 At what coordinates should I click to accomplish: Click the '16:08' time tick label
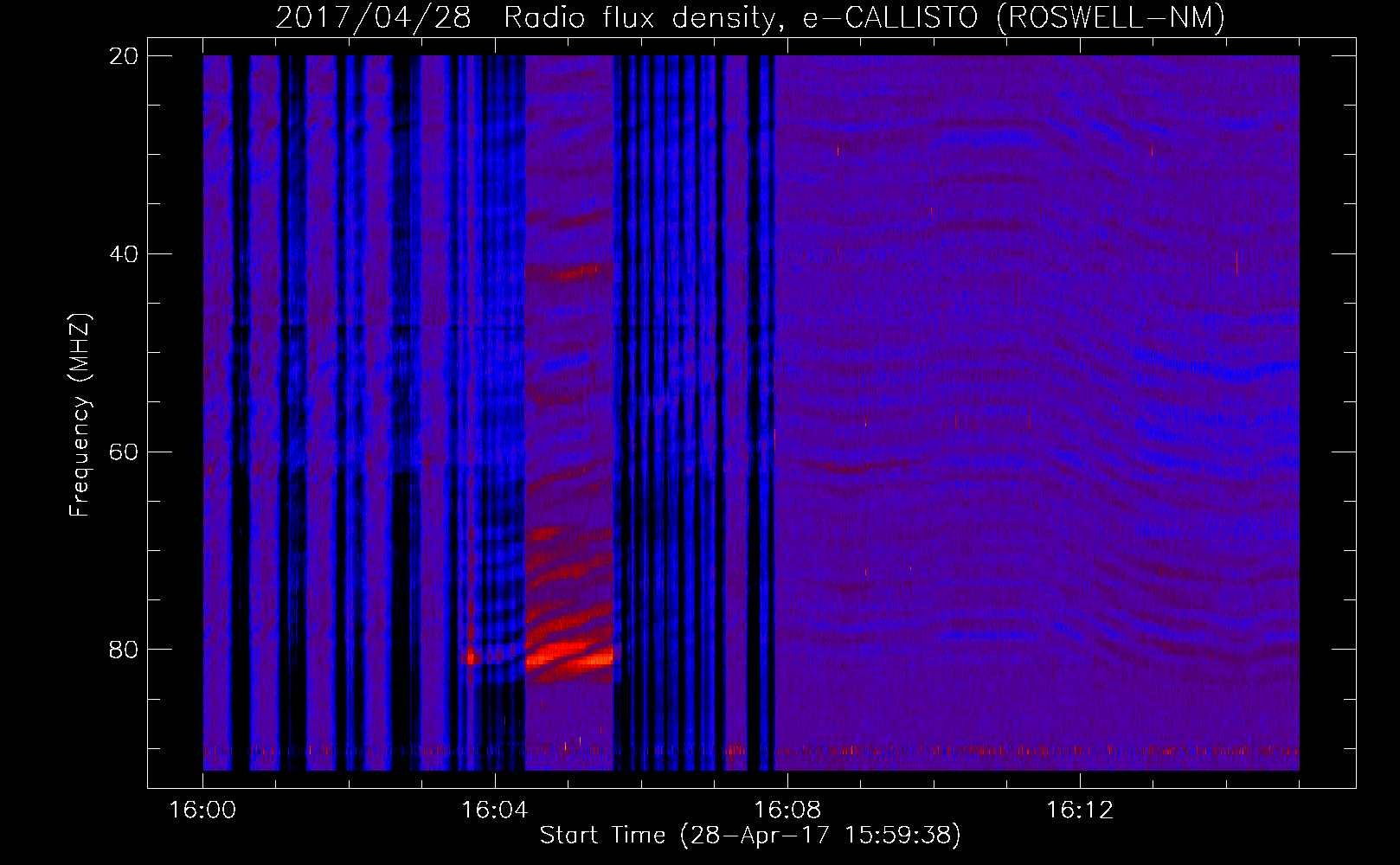787,811
